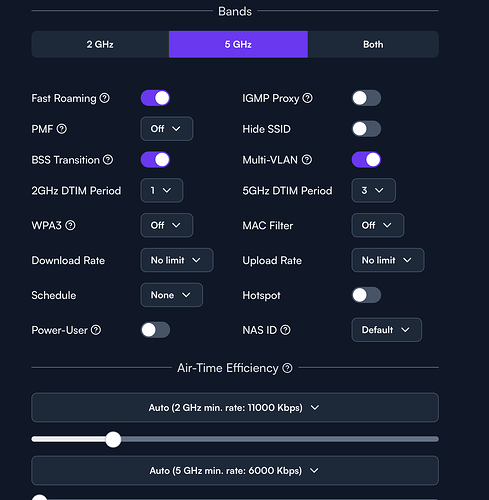Disable the Fast Roaming toggle
Screen dimensions: 489x500
[x=155, y=98]
